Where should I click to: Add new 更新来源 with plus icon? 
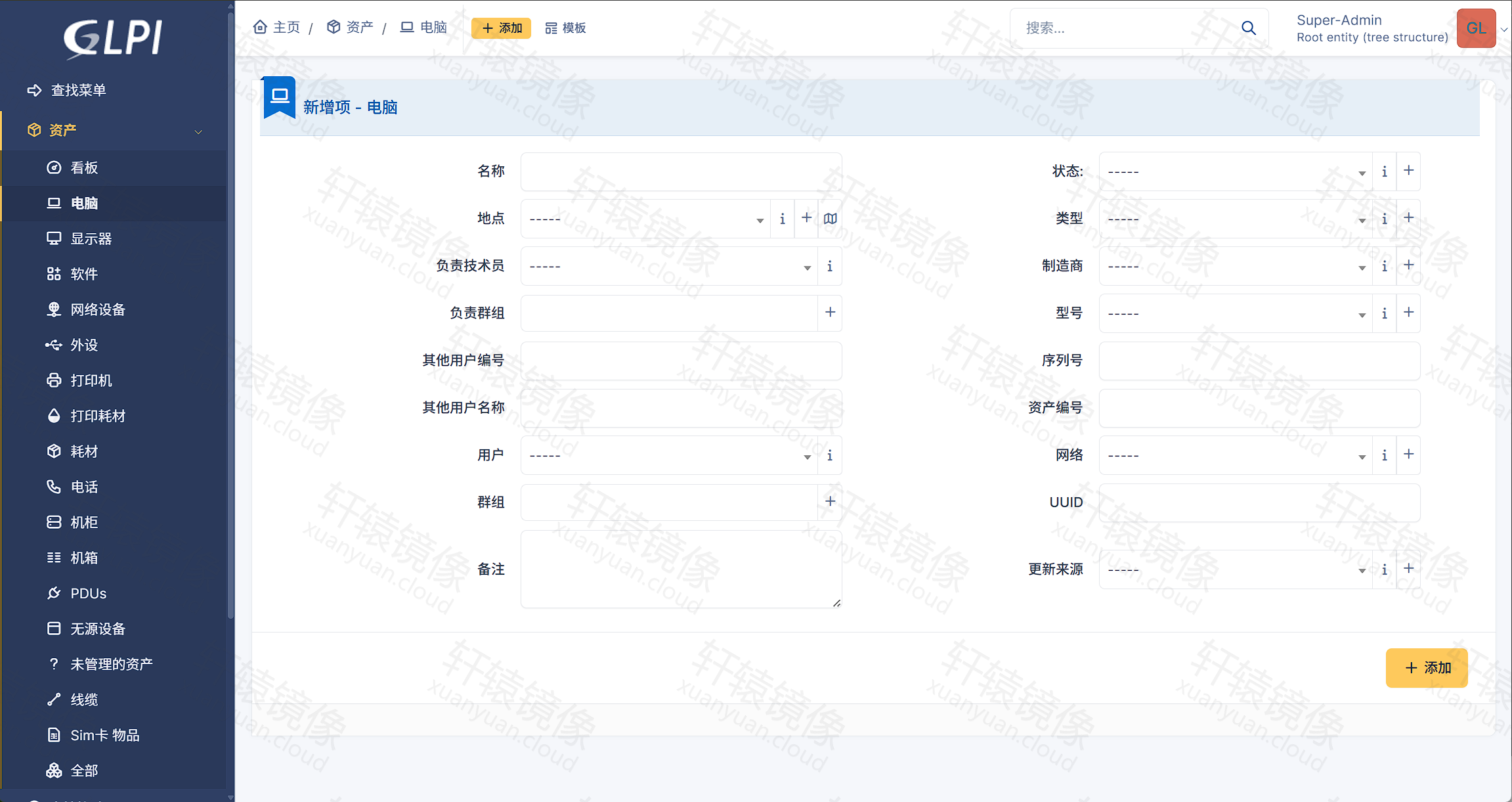point(1409,569)
